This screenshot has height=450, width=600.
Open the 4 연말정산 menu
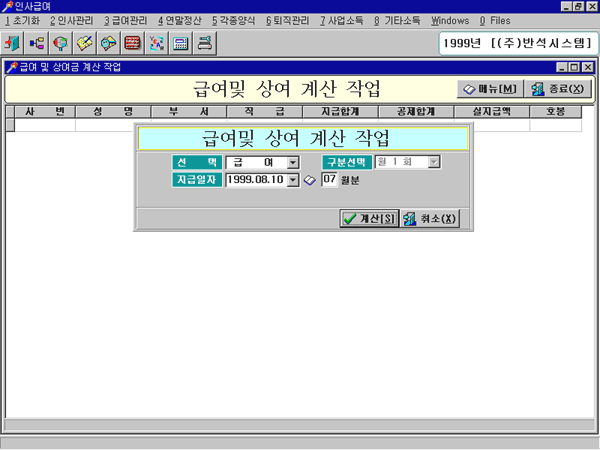pyautogui.click(x=180, y=20)
